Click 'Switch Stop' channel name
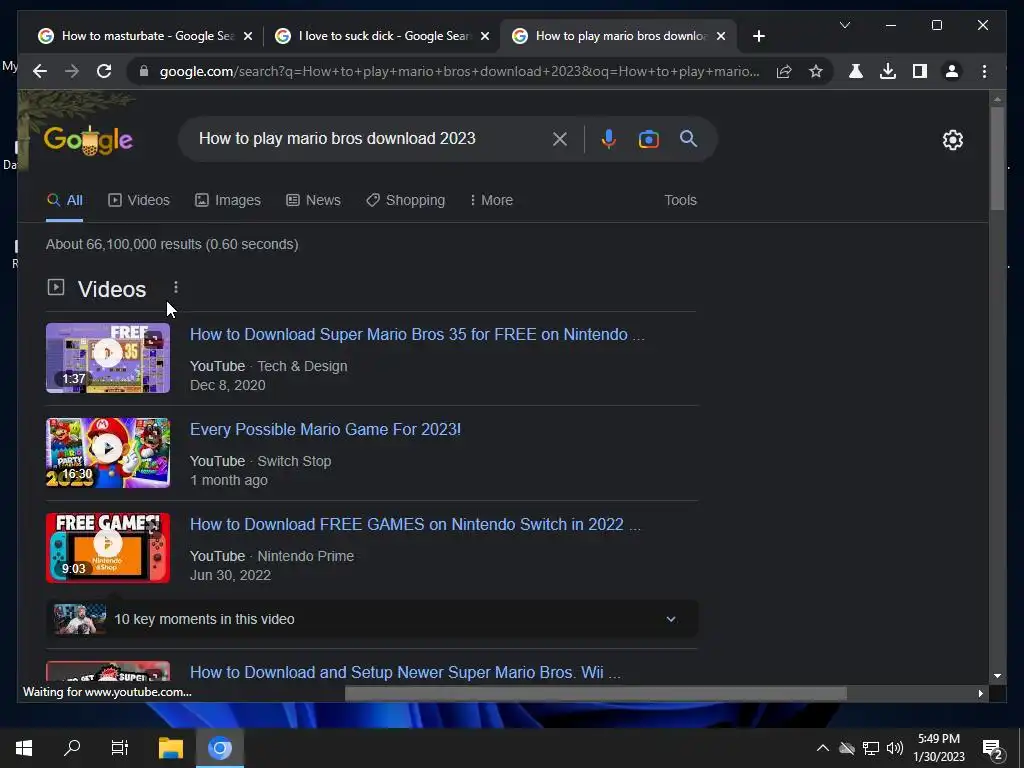This screenshot has height=768, width=1024. pyautogui.click(x=295, y=461)
